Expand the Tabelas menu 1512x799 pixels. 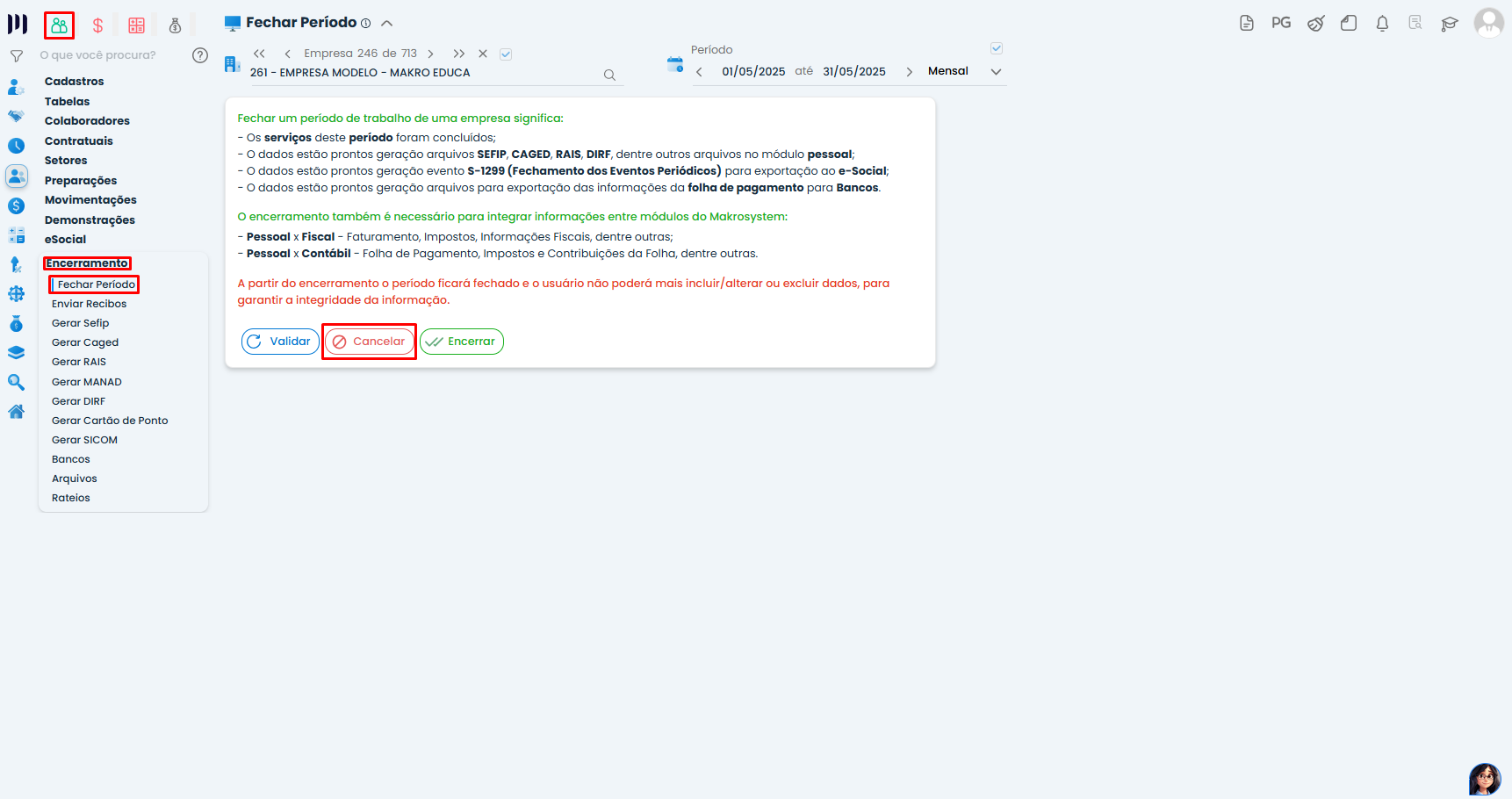(x=68, y=102)
